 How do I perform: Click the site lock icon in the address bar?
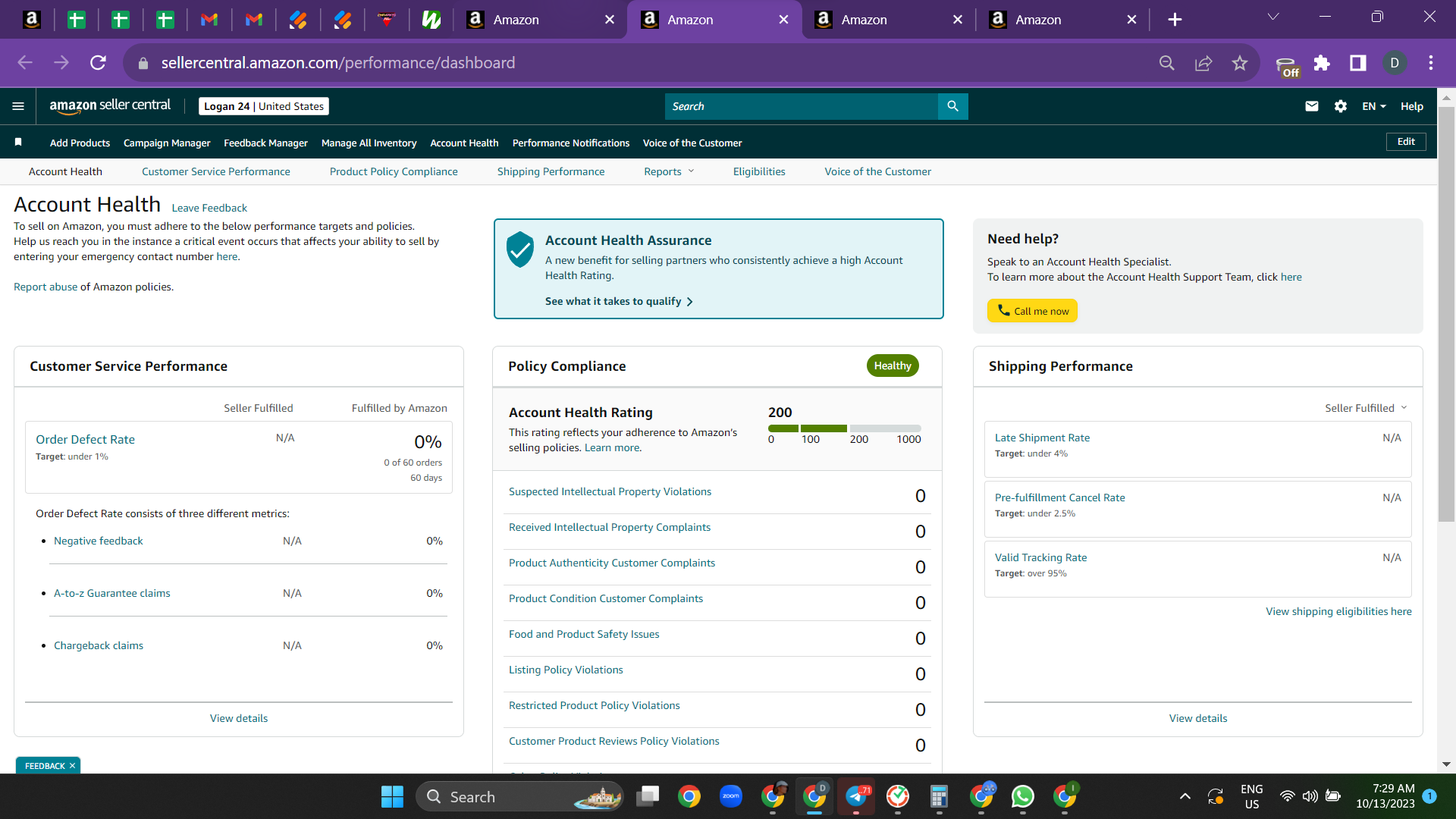pyautogui.click(x=143, y=63)
